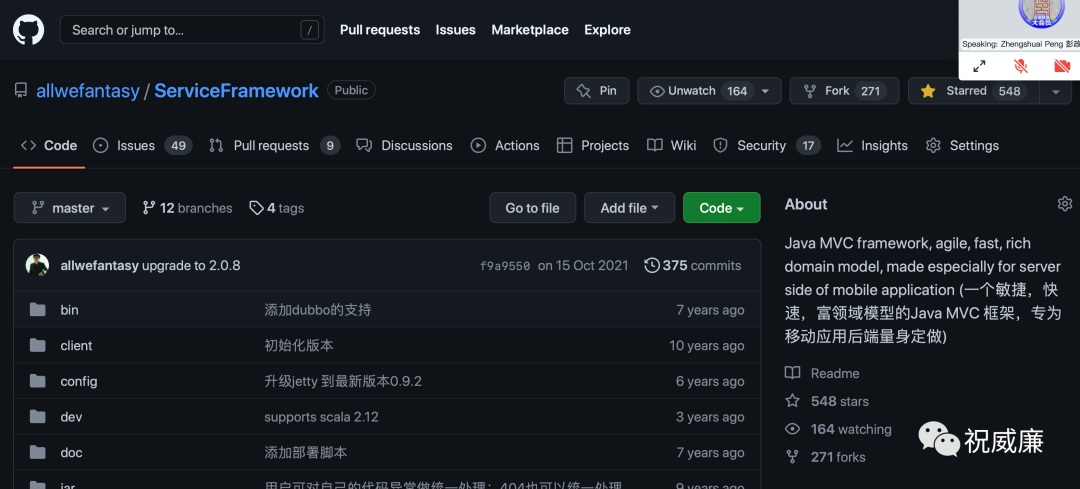This screenshot has width=1080, height=489.
Task: Open commit hash f9a9550
Action: point(505,266)
